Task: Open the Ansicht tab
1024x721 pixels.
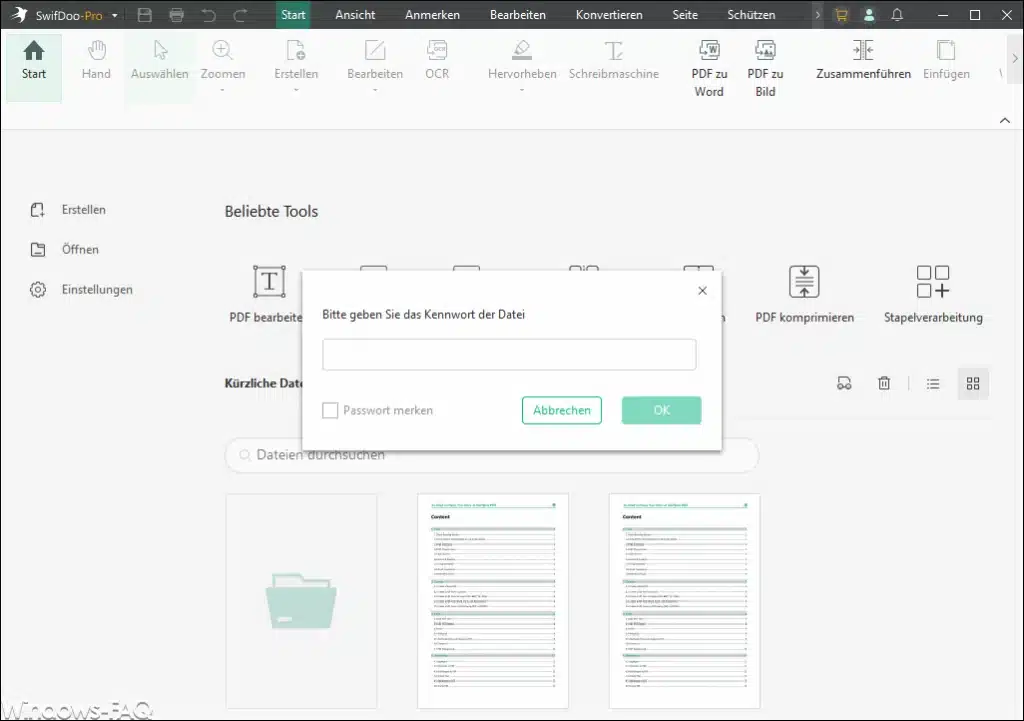Action: [355, 14]
